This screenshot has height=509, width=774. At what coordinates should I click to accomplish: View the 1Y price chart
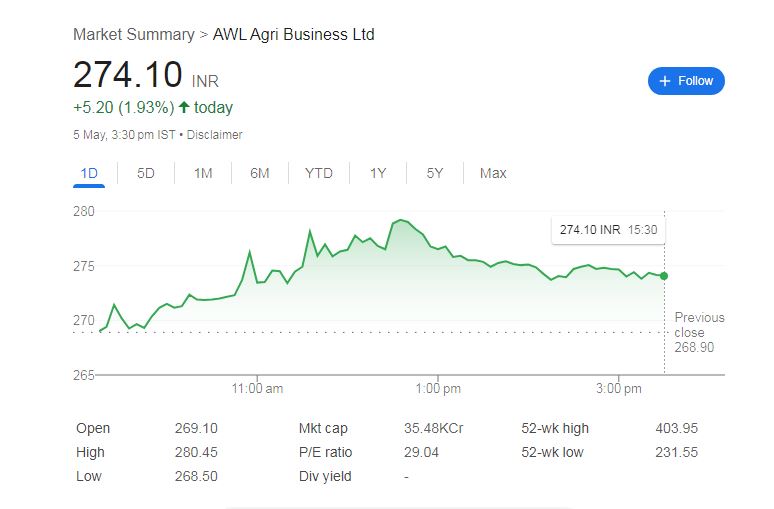coord(377,173)
